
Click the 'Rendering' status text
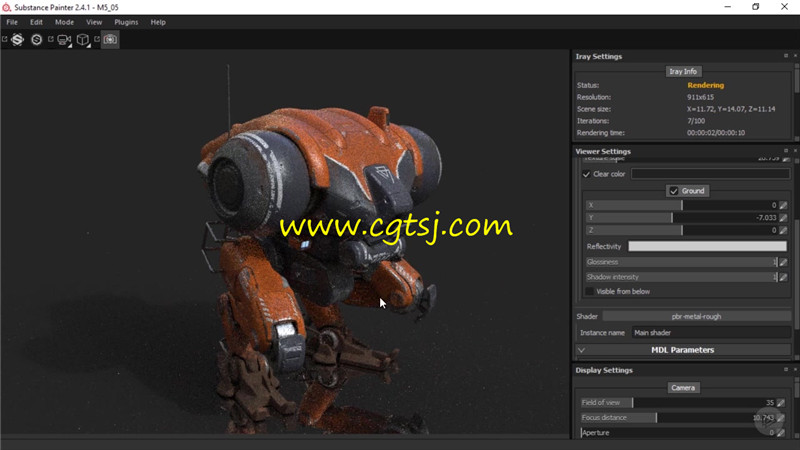tap(705, 85)
